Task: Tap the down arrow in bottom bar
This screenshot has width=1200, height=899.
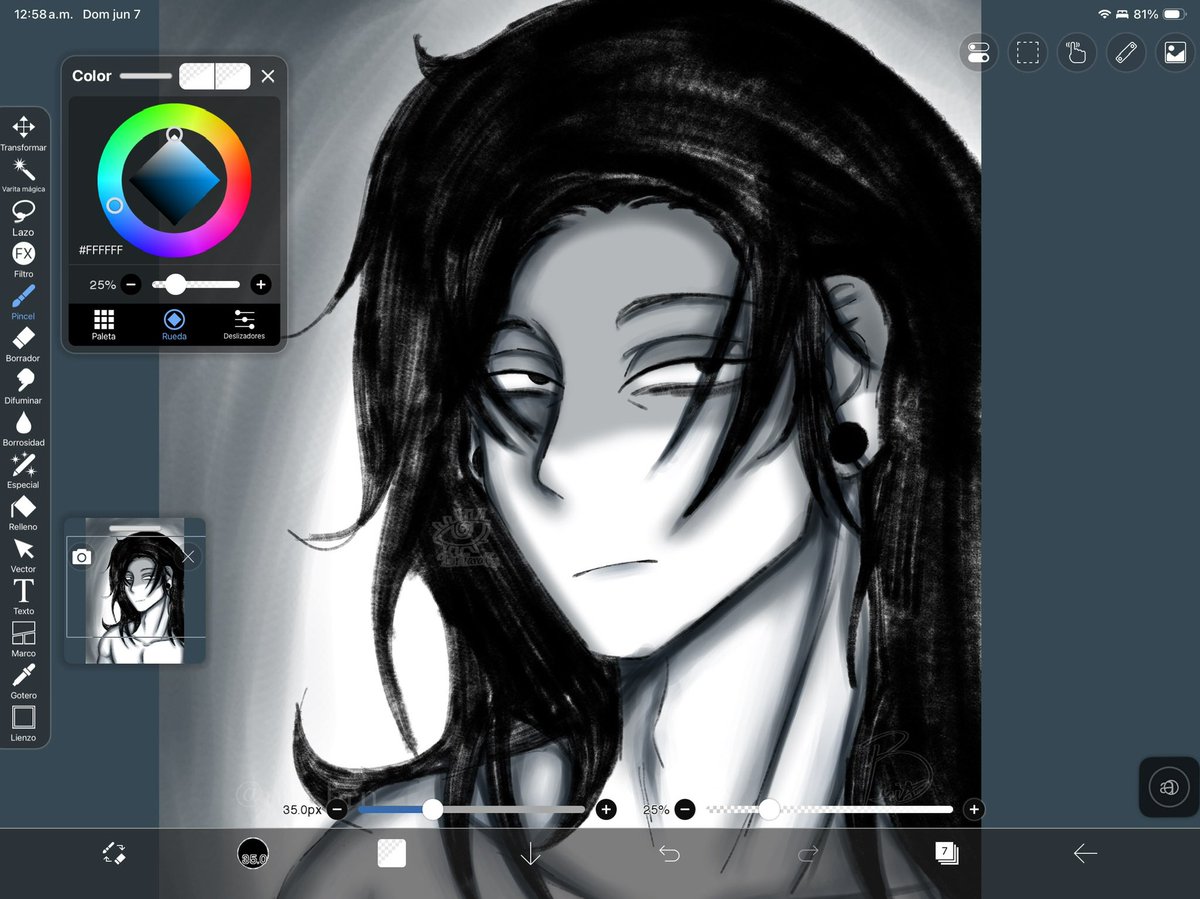Action: 530,854
